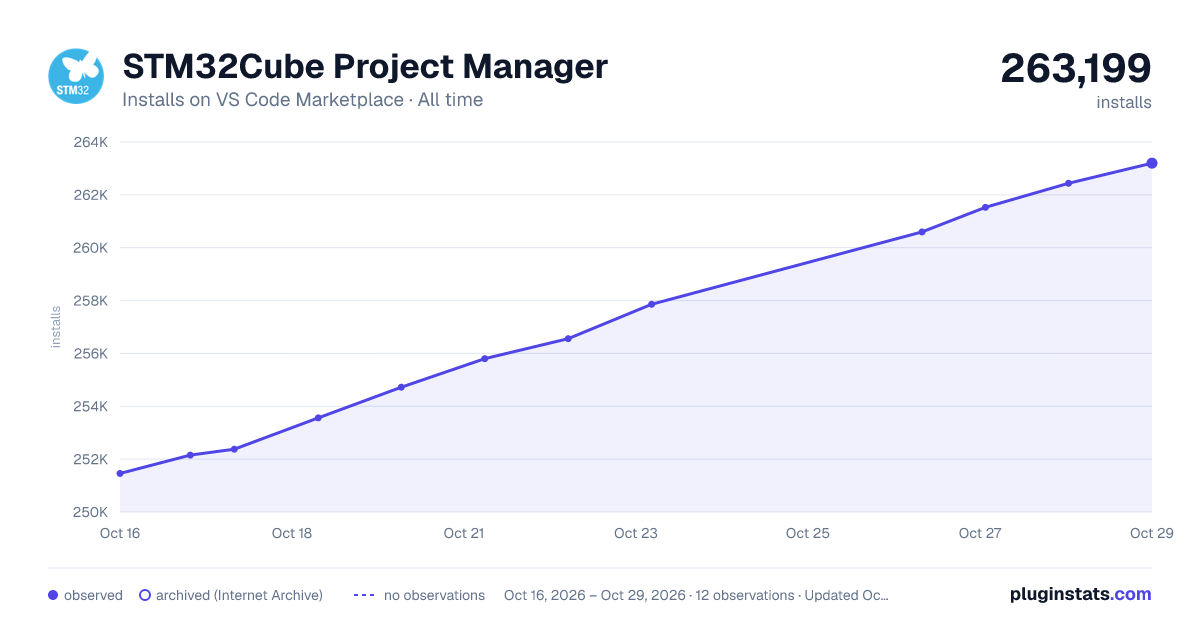Viewport: 1200px width, 630px height.
Task: Click the 'no observations' legend label
Action: (x=434, y=595)
